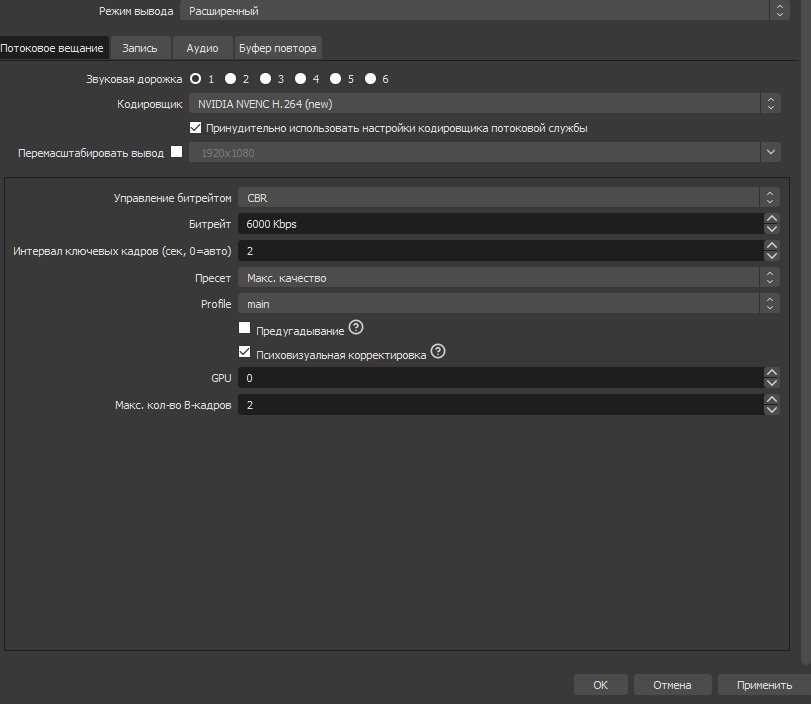Image resolution: width=811 pixels, height=704 pixels.
Task: Decrease Битрейт using down arrow
Action: click(771, 230)
